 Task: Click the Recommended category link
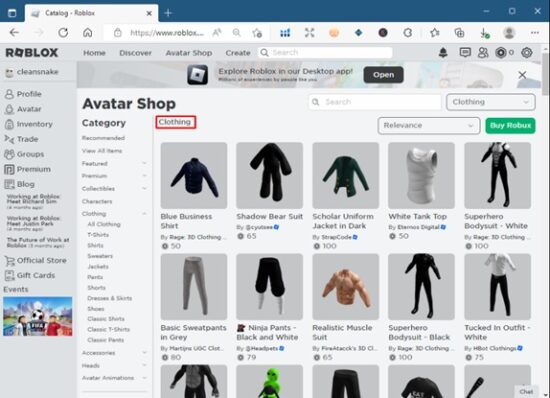103,138
